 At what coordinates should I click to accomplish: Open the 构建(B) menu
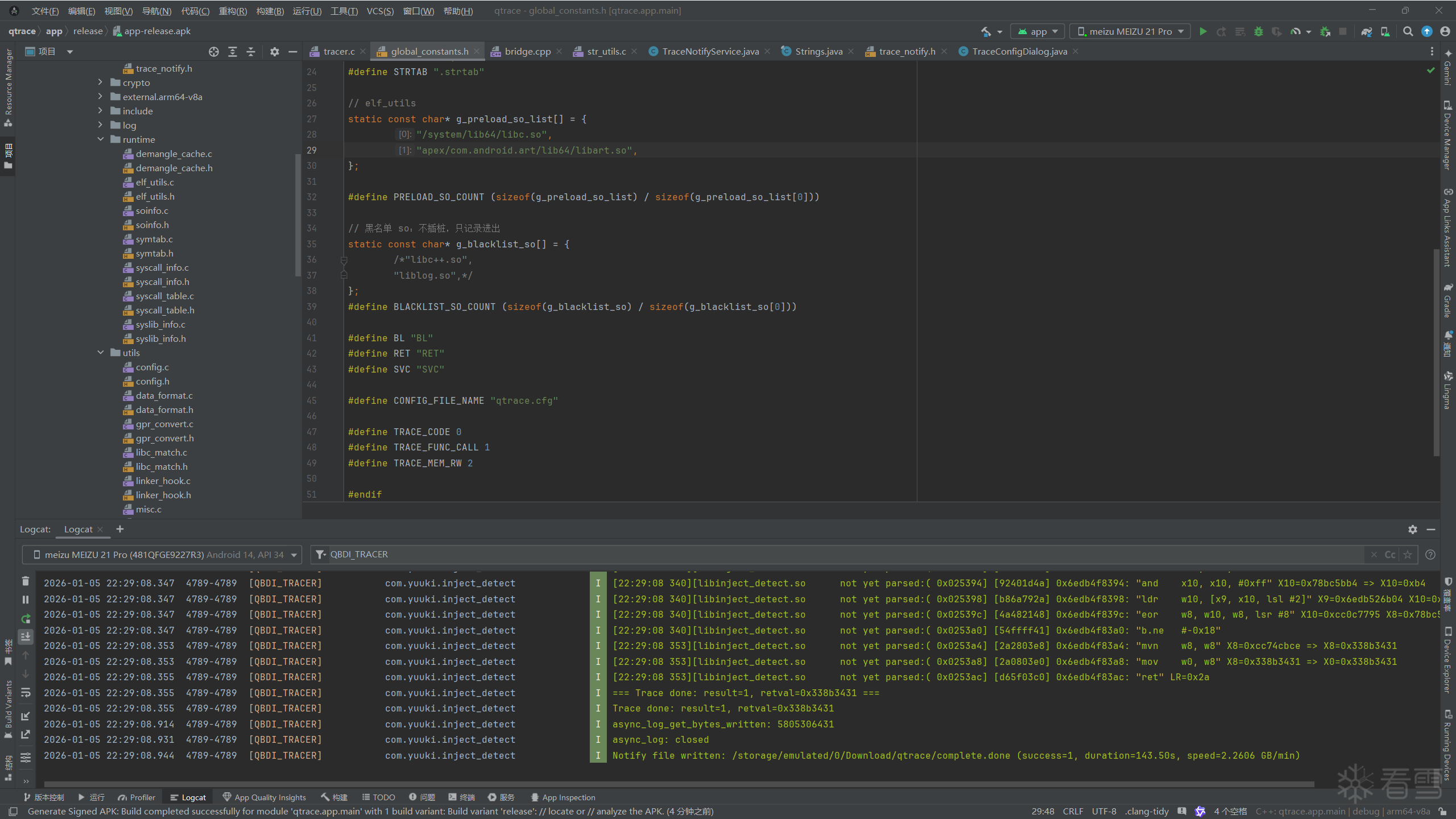pyautogui.click(x=270, y=11)
